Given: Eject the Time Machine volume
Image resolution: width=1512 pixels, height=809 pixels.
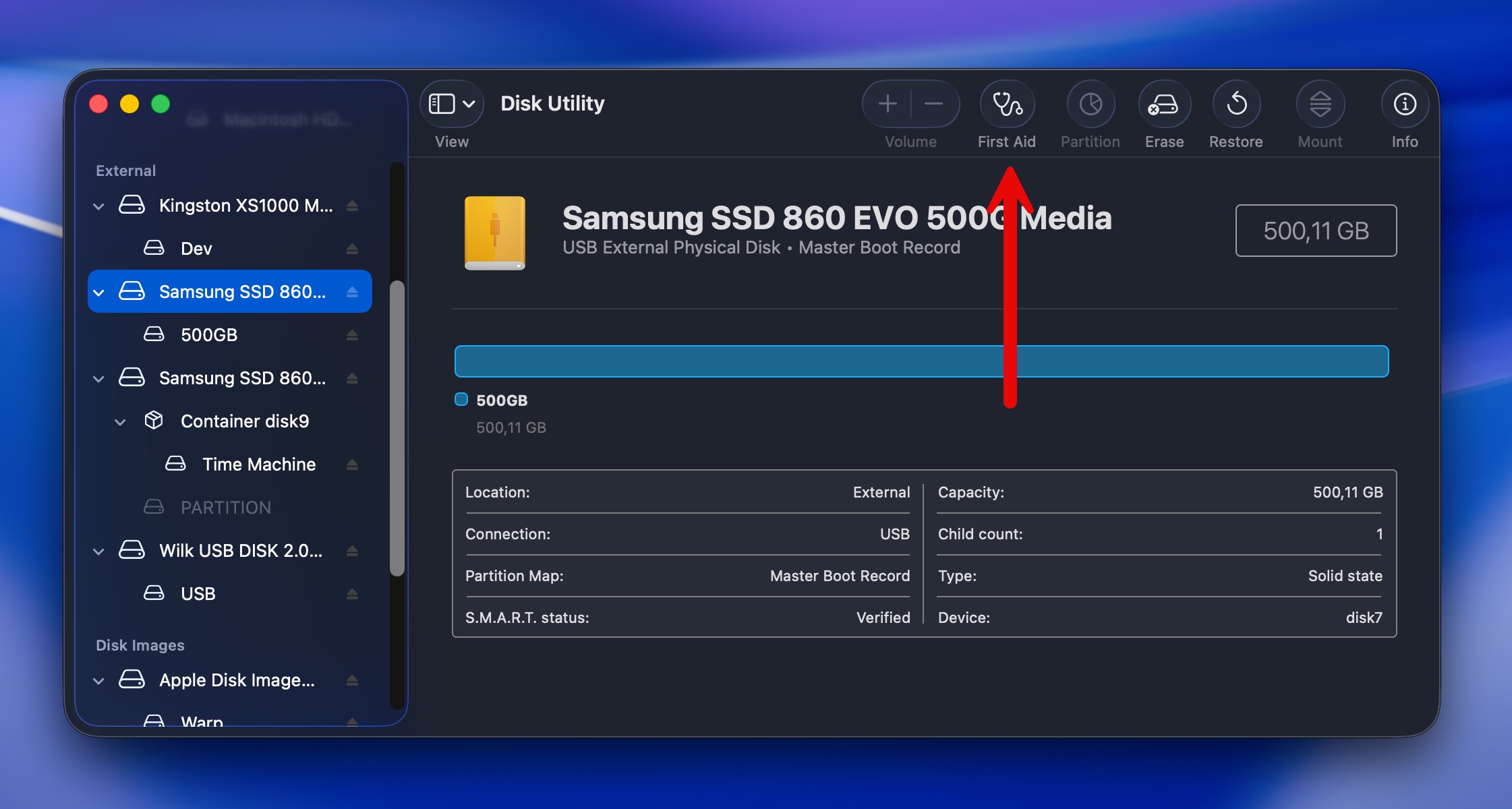Looking at the screenshot, I should pos(352,465).
